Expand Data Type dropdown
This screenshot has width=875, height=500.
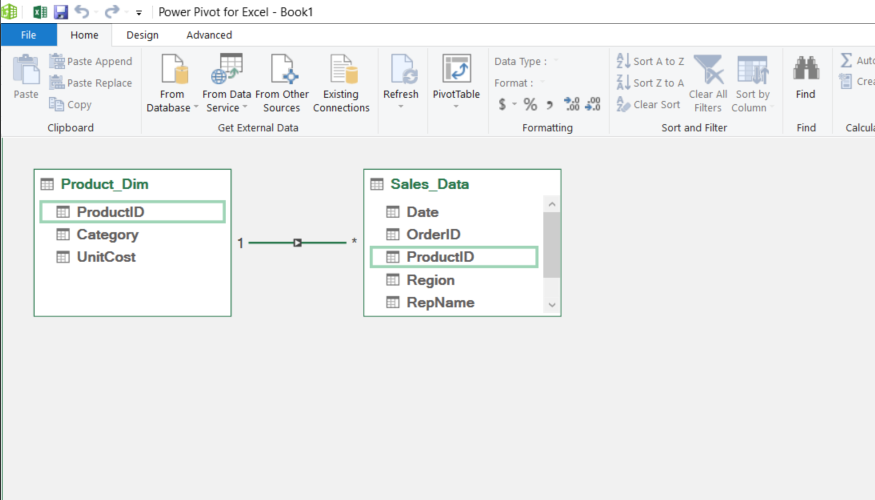point(556,61)
